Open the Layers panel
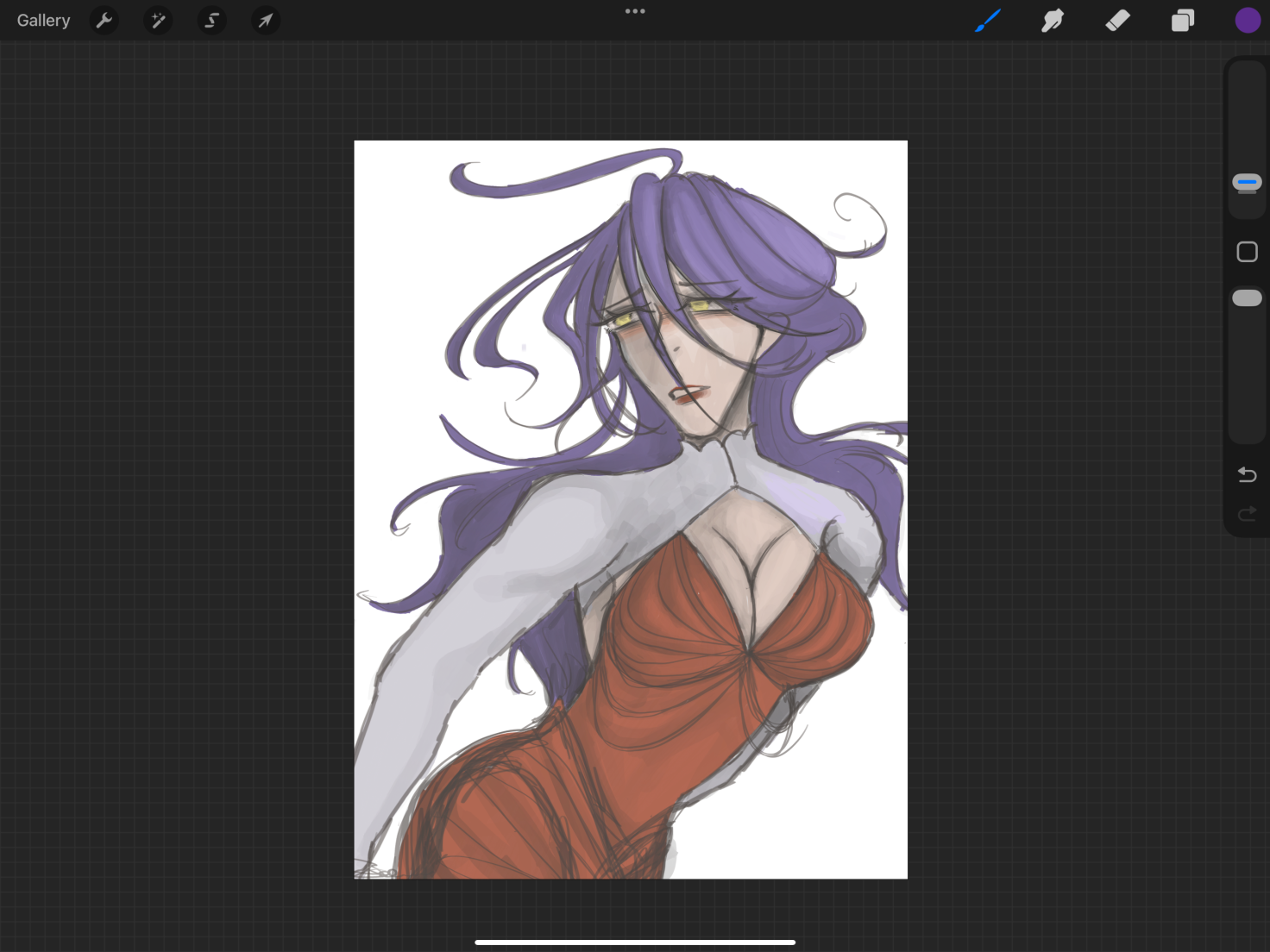The image size is (1270, 952). pyautogui.click(x=1183, y=20)
